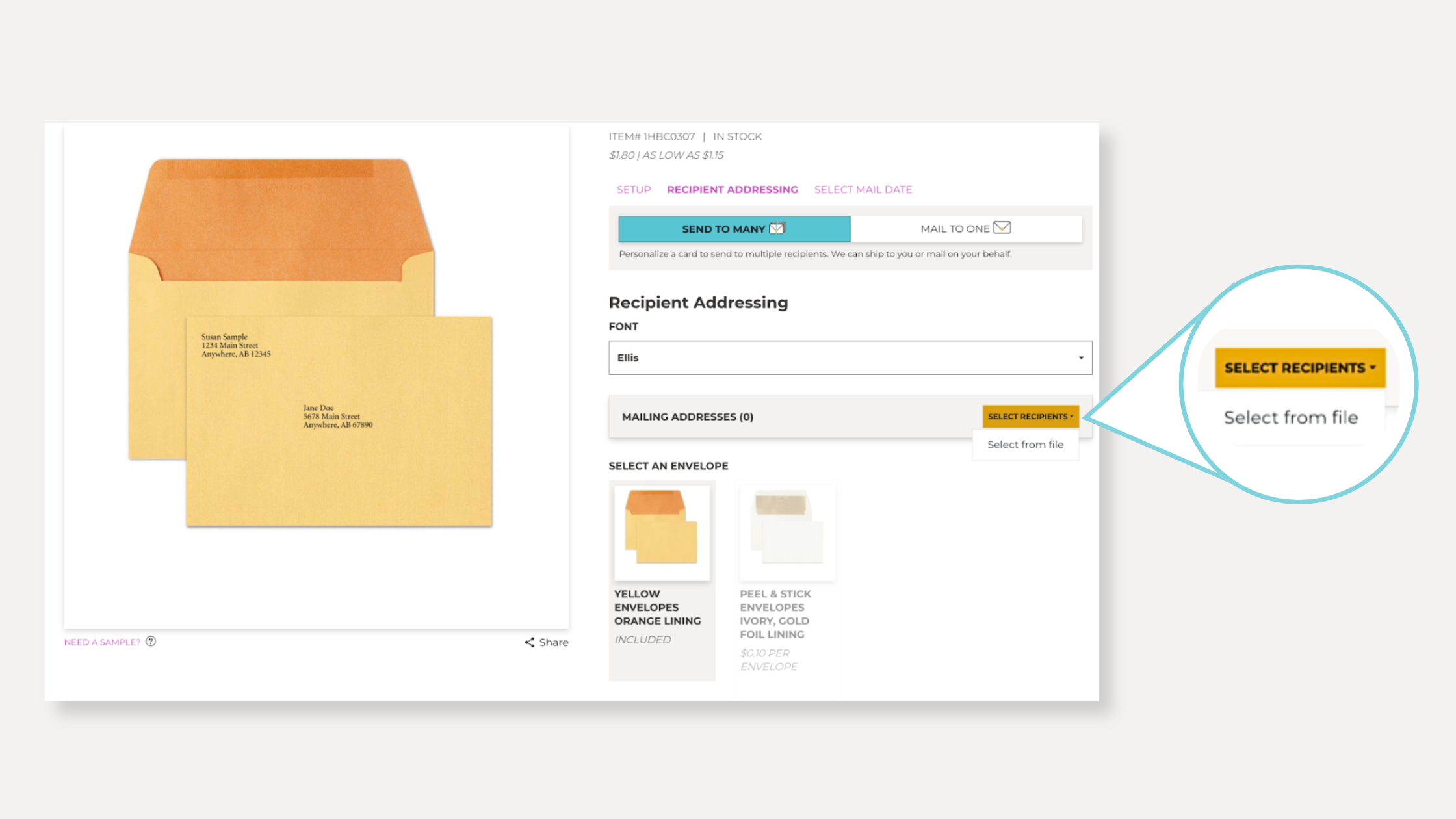This screenshot has width=1456, height=819.
Task: Expand the Select Recipients dropdown button
Action: 1030,417
